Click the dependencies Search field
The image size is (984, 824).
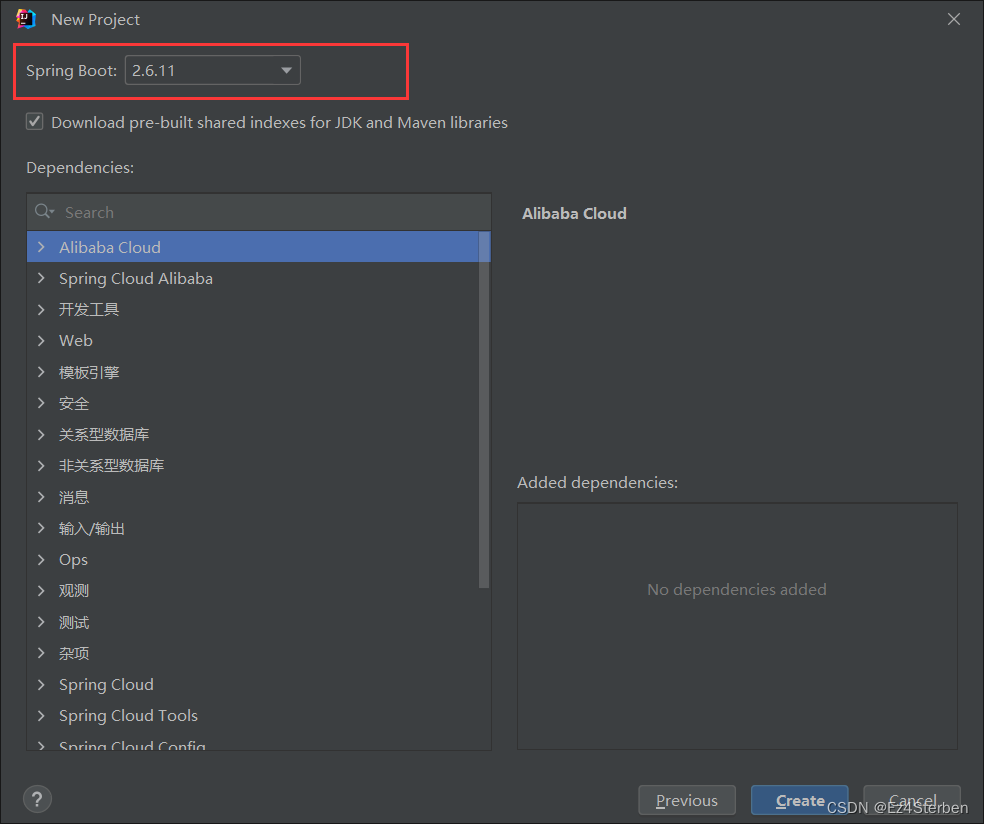259,212
